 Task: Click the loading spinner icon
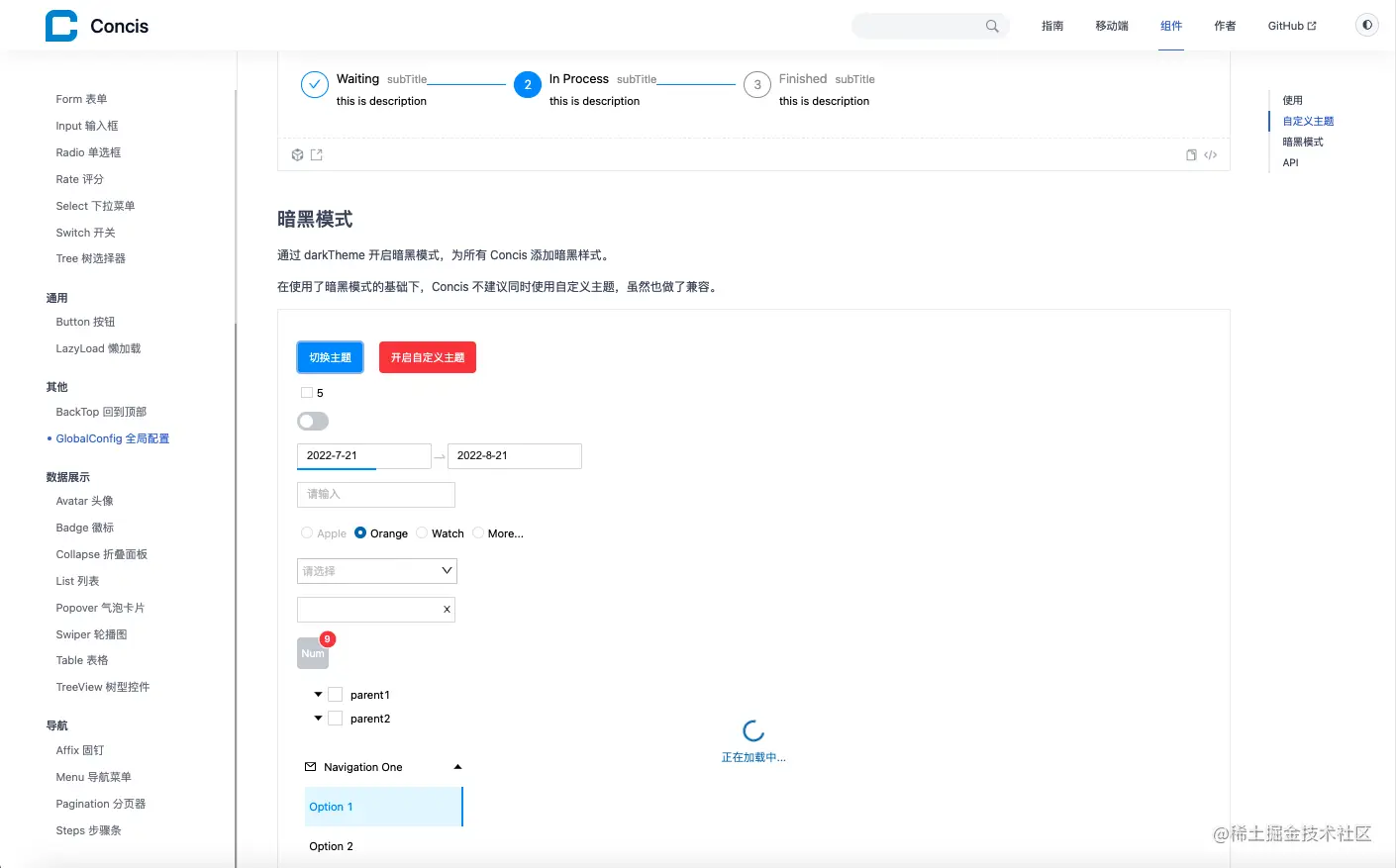point(753,731)
